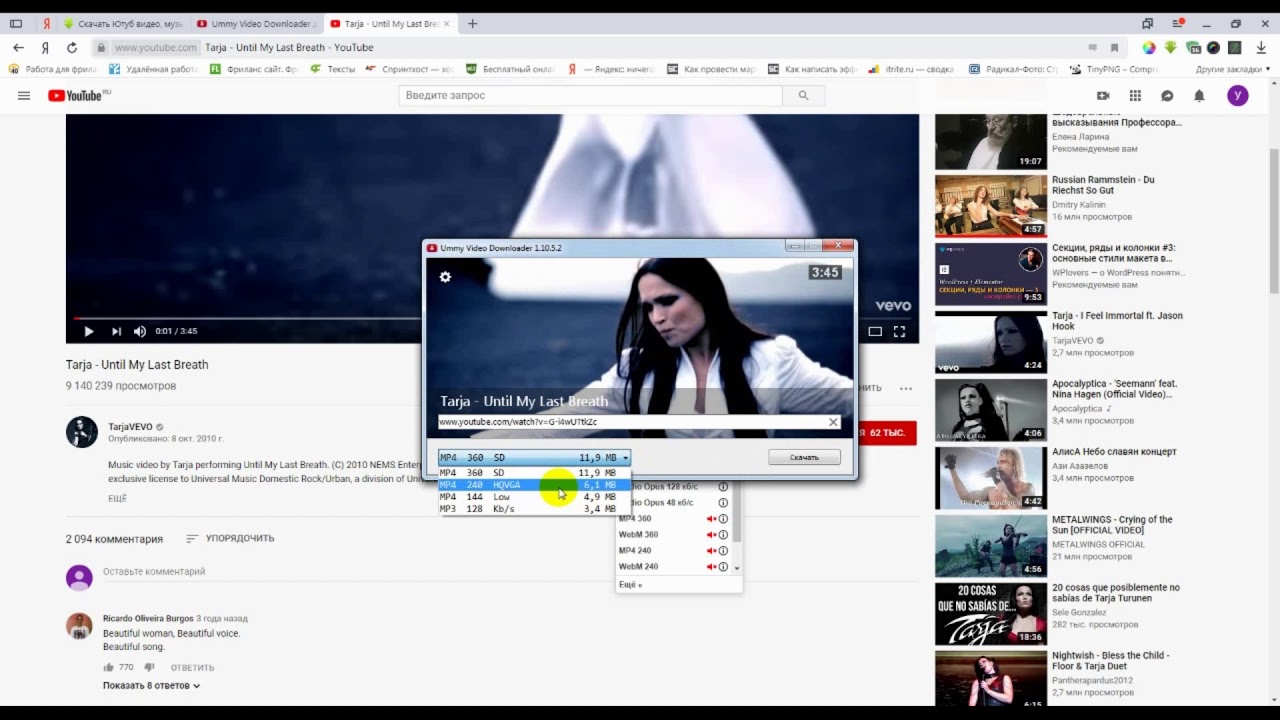Open METALWINGS Crying of the Sun video
Viewport: 1280px width, 720px height.
point(991,546)
